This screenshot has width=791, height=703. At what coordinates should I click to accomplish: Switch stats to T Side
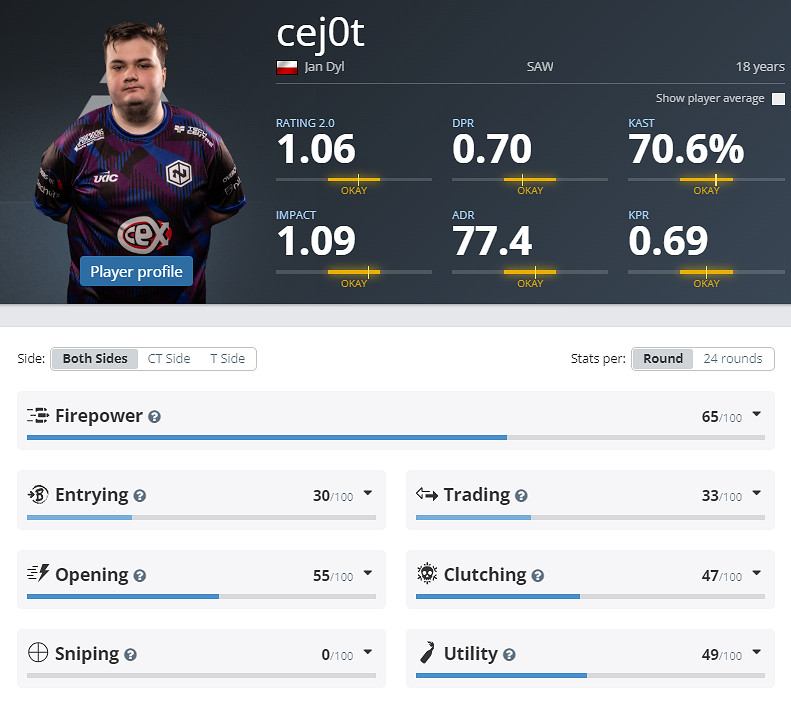tap(228, 359)
